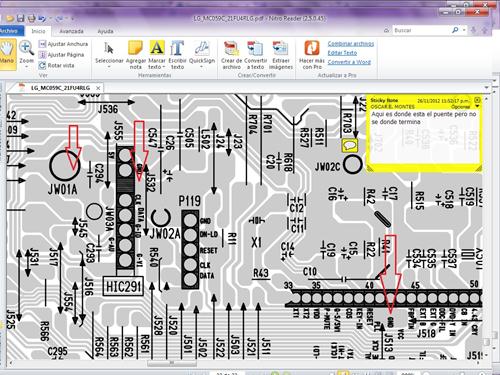
Task: Open the QuickSign signature tool
Action: [202, 55]
